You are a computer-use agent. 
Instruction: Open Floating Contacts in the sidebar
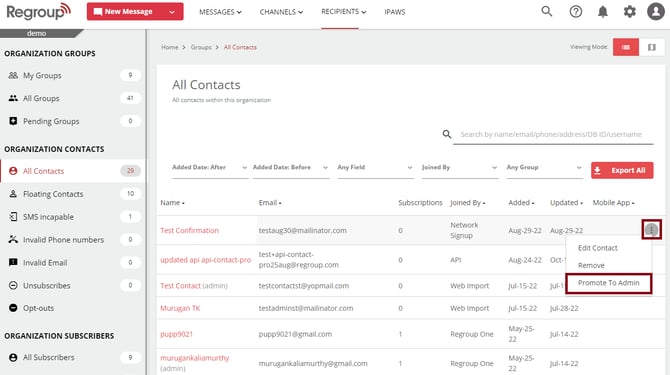pyautogui.click(x=53, y=194)
